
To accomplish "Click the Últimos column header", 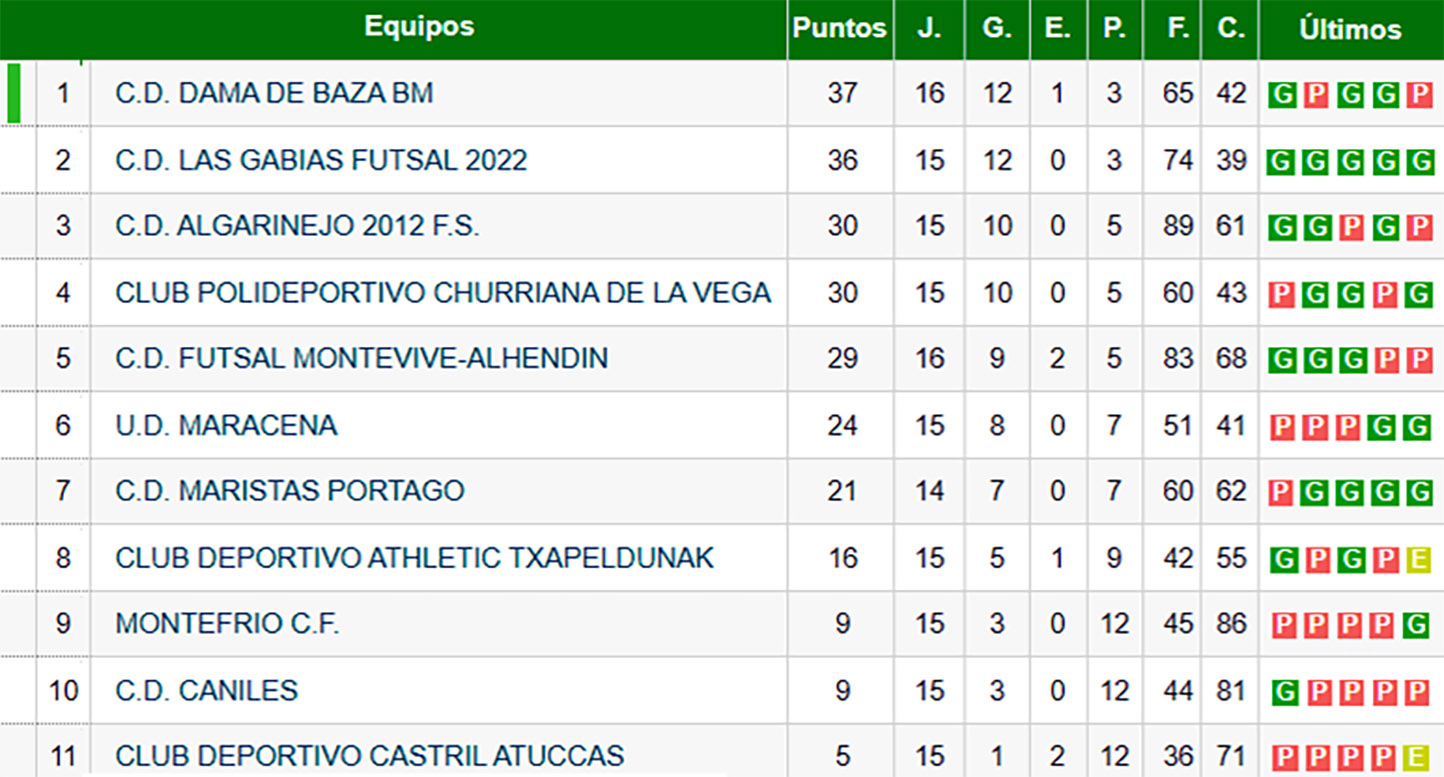I will coord(1350,30).
